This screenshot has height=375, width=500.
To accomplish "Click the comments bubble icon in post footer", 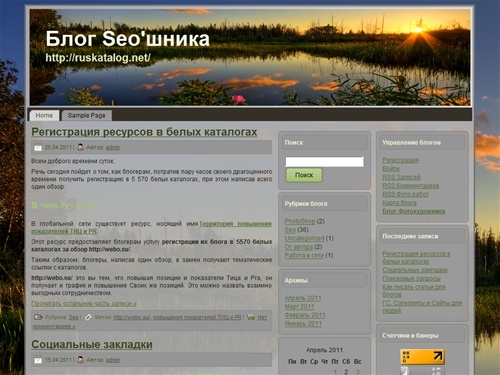I will pos(251,317).
